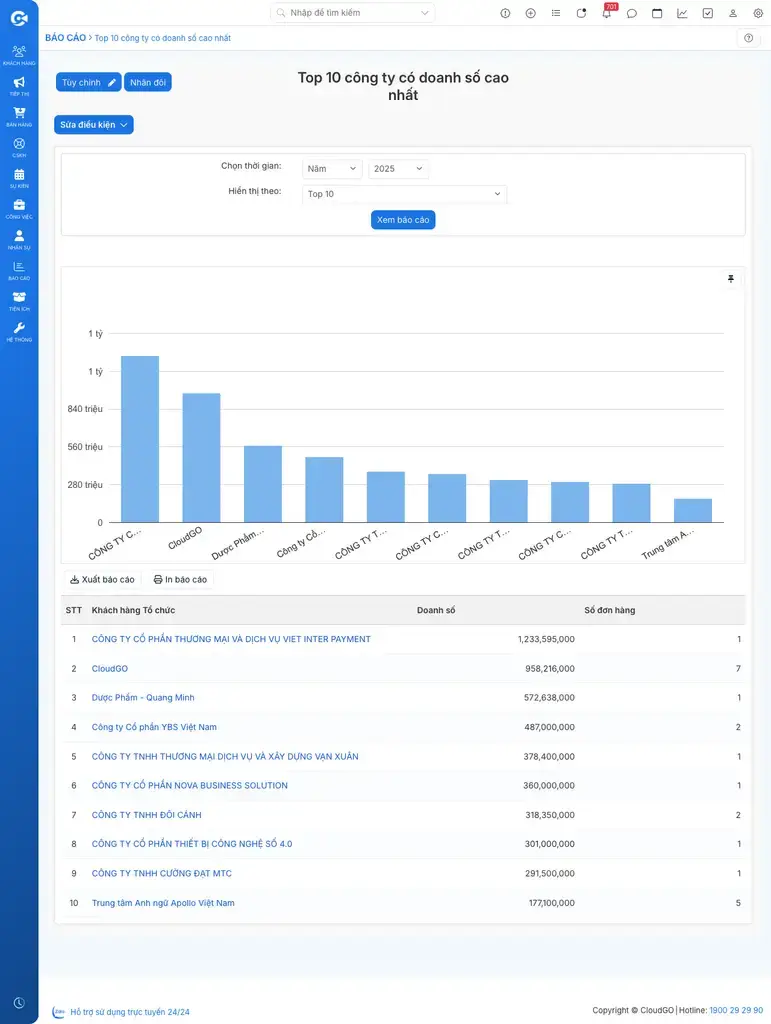Open the Bán hàng cart module

19,116
